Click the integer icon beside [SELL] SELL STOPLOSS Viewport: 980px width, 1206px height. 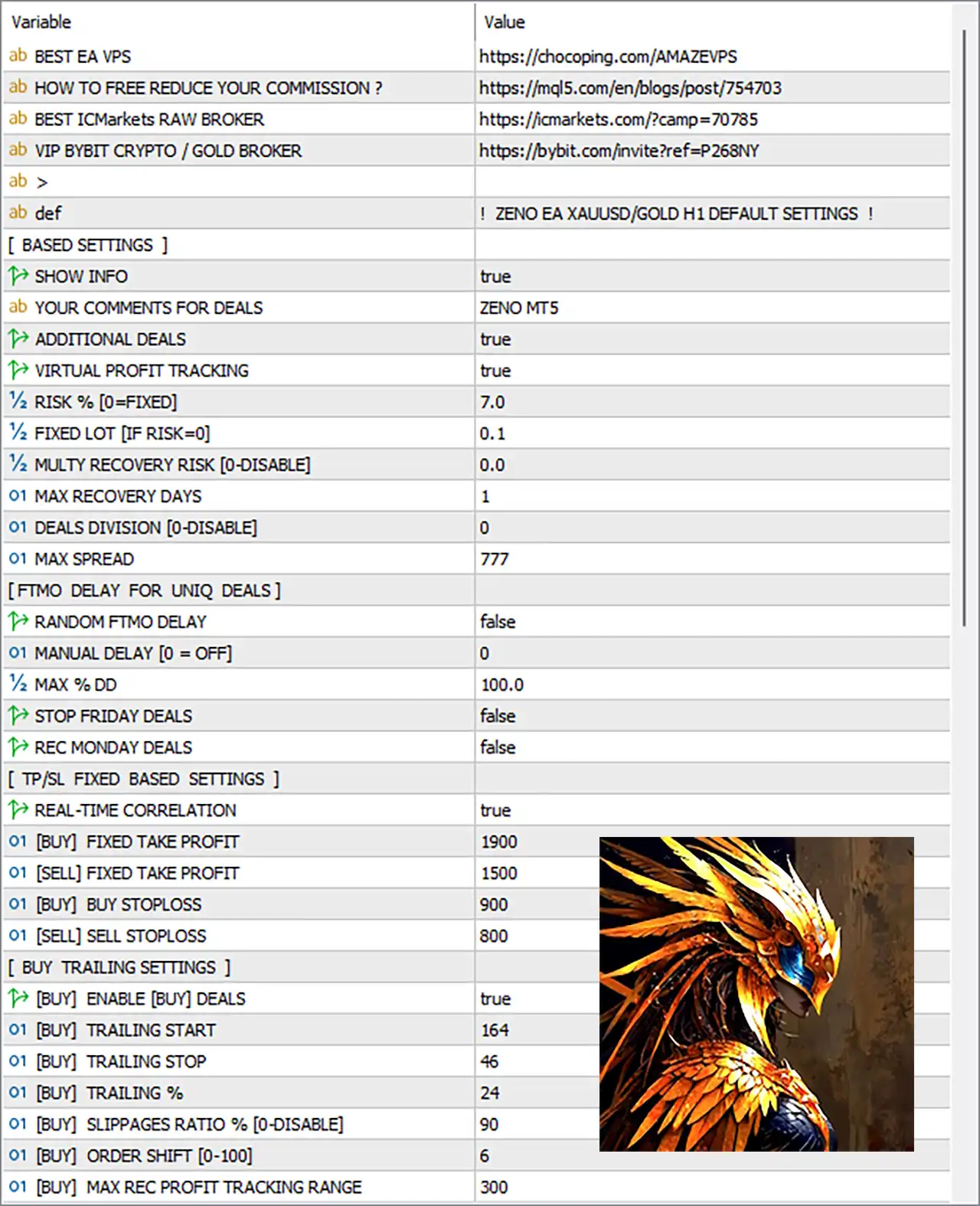(18, 935)
